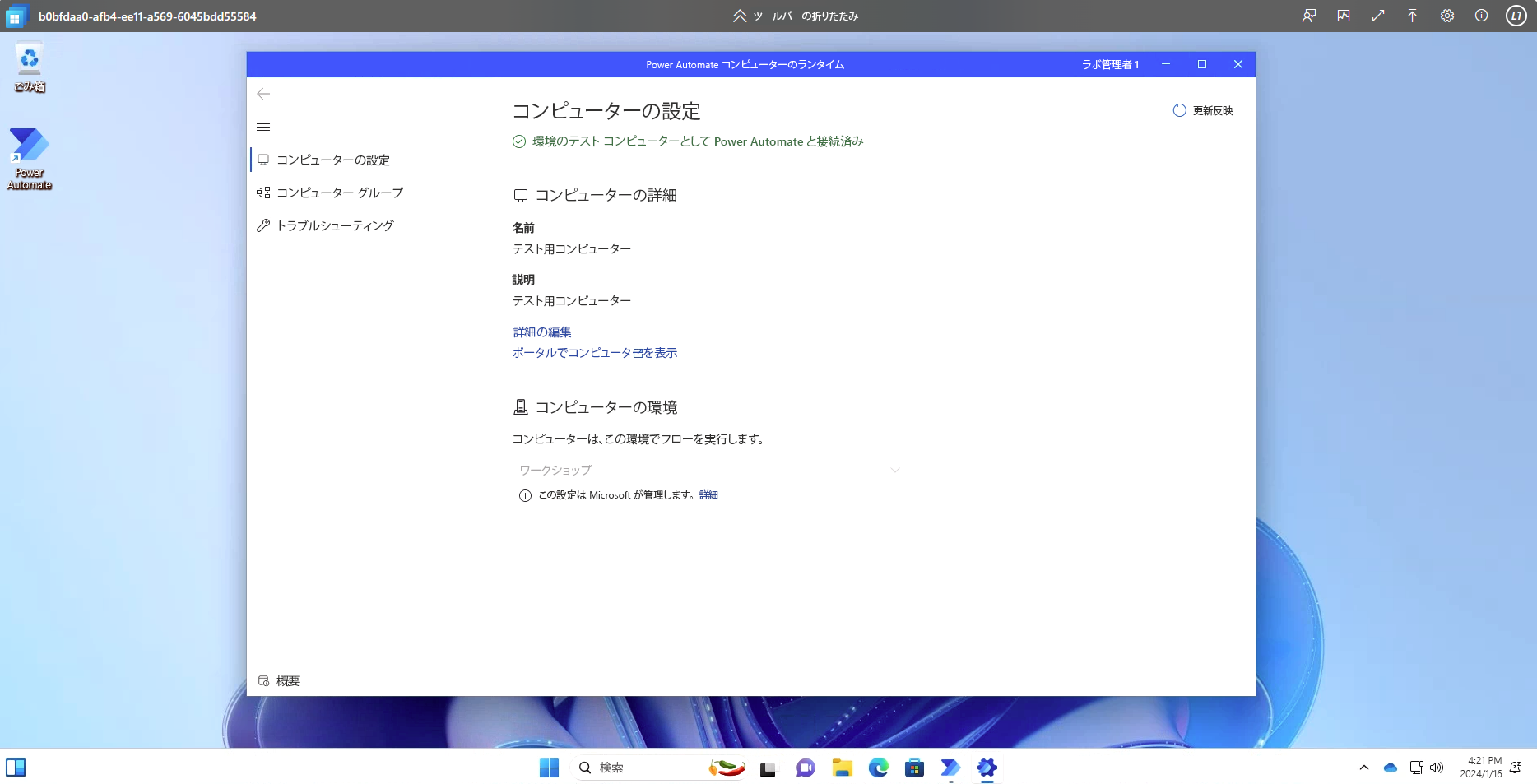Expand the ワークショップ environment dropdown
The image size is (1537, 784).
coord(709,470)
